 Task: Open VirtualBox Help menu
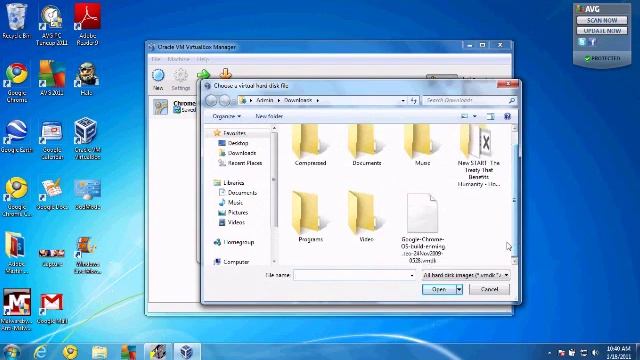tap(202, 59)
